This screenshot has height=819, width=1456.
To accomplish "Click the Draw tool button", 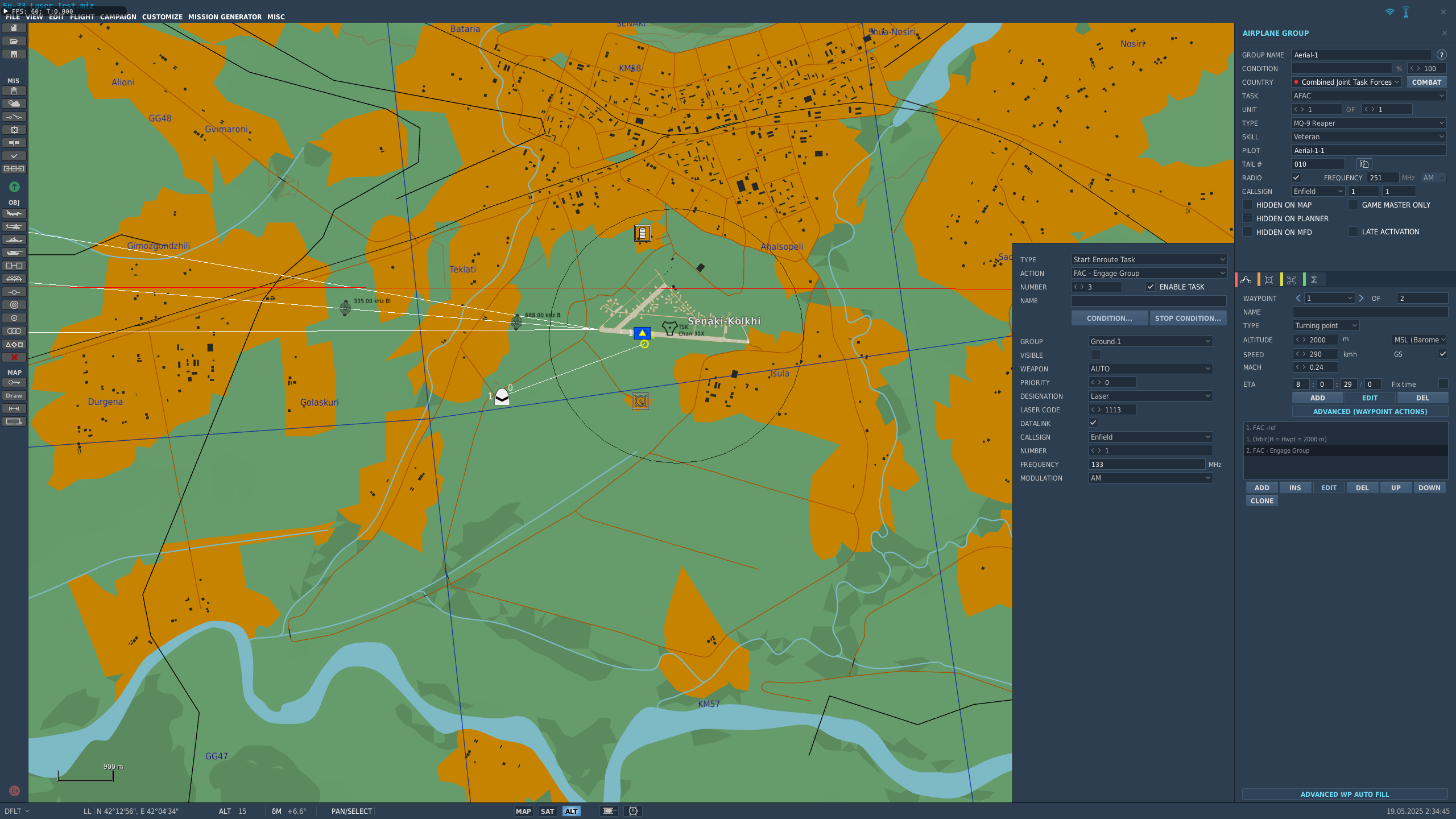I will pyautogui.click(x=14, y=395).
